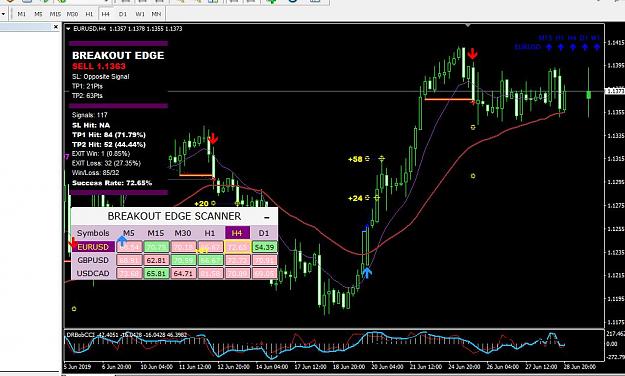
Task: Click the BREAKOUT EDGE panel title
Action: point(118,55)
